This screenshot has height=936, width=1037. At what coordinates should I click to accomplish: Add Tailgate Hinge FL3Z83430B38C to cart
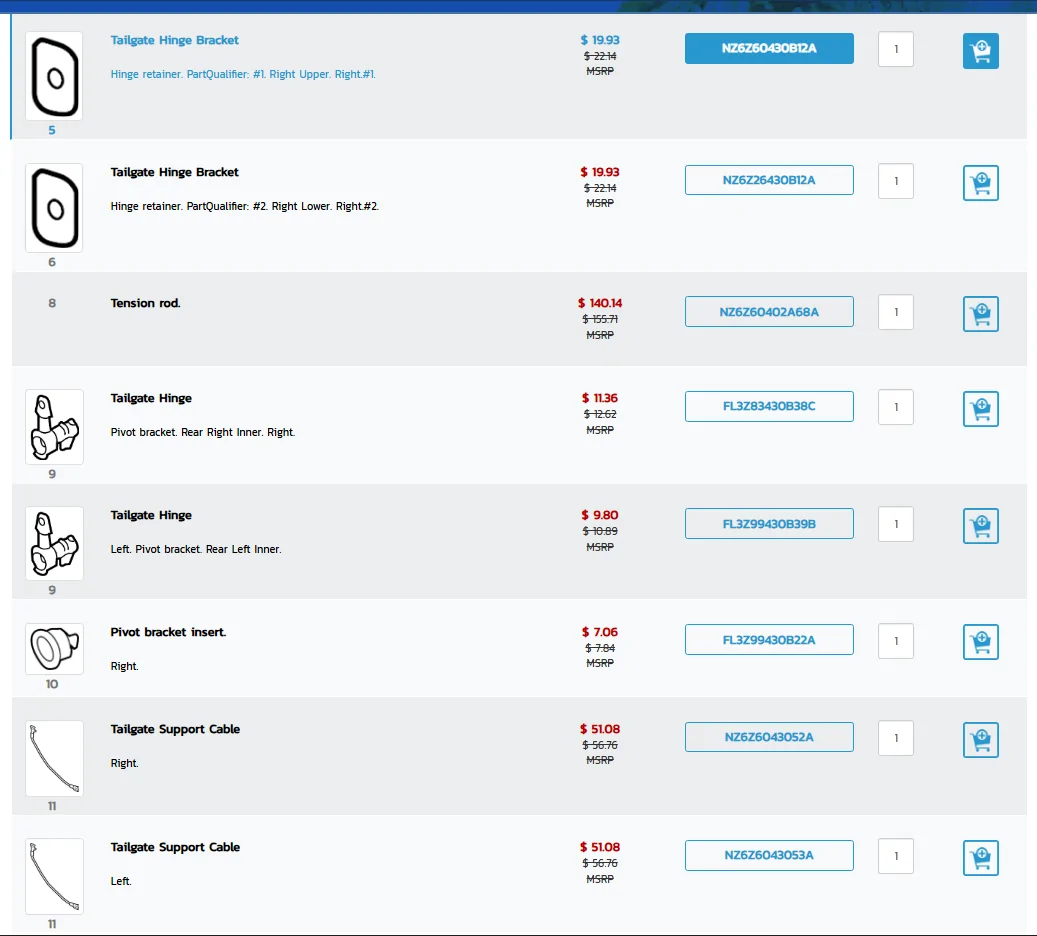tap(980, 409)
